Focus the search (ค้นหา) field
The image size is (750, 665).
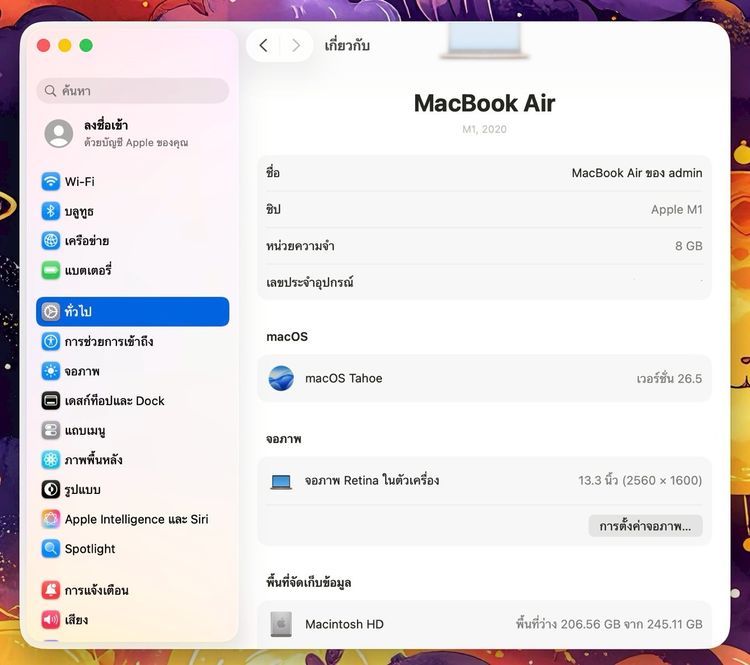pos(132,91)
